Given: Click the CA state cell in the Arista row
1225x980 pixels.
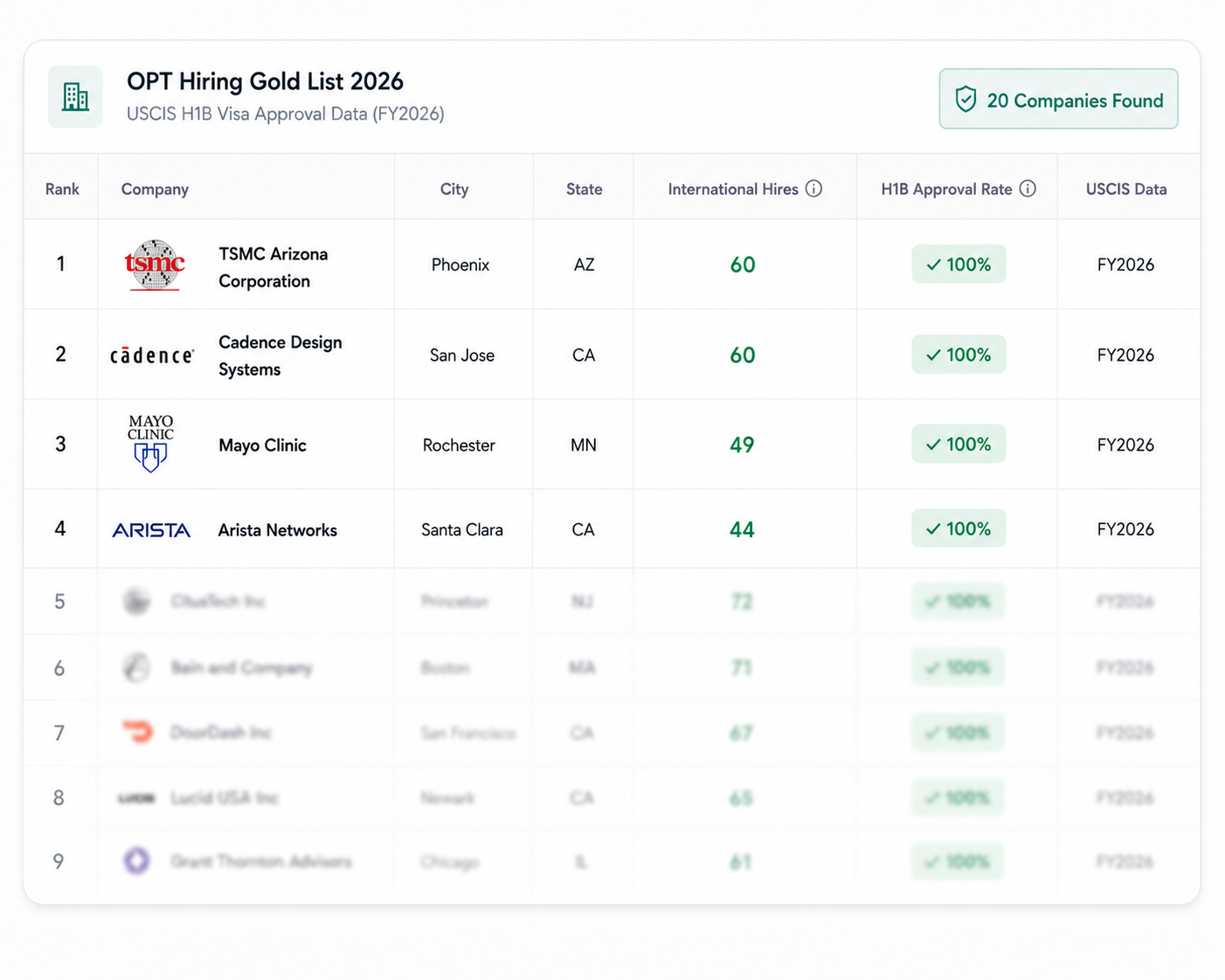Looking at the screenshot, I should tap(584, 530).
